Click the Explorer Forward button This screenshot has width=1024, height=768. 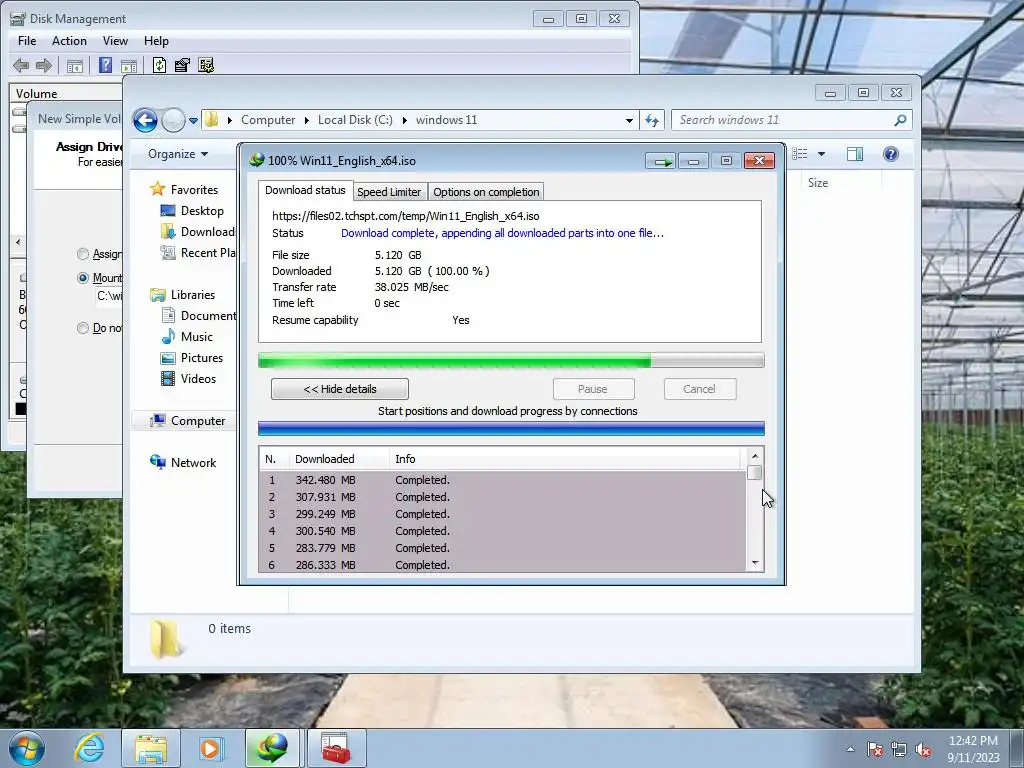click(x=173, y=120)
